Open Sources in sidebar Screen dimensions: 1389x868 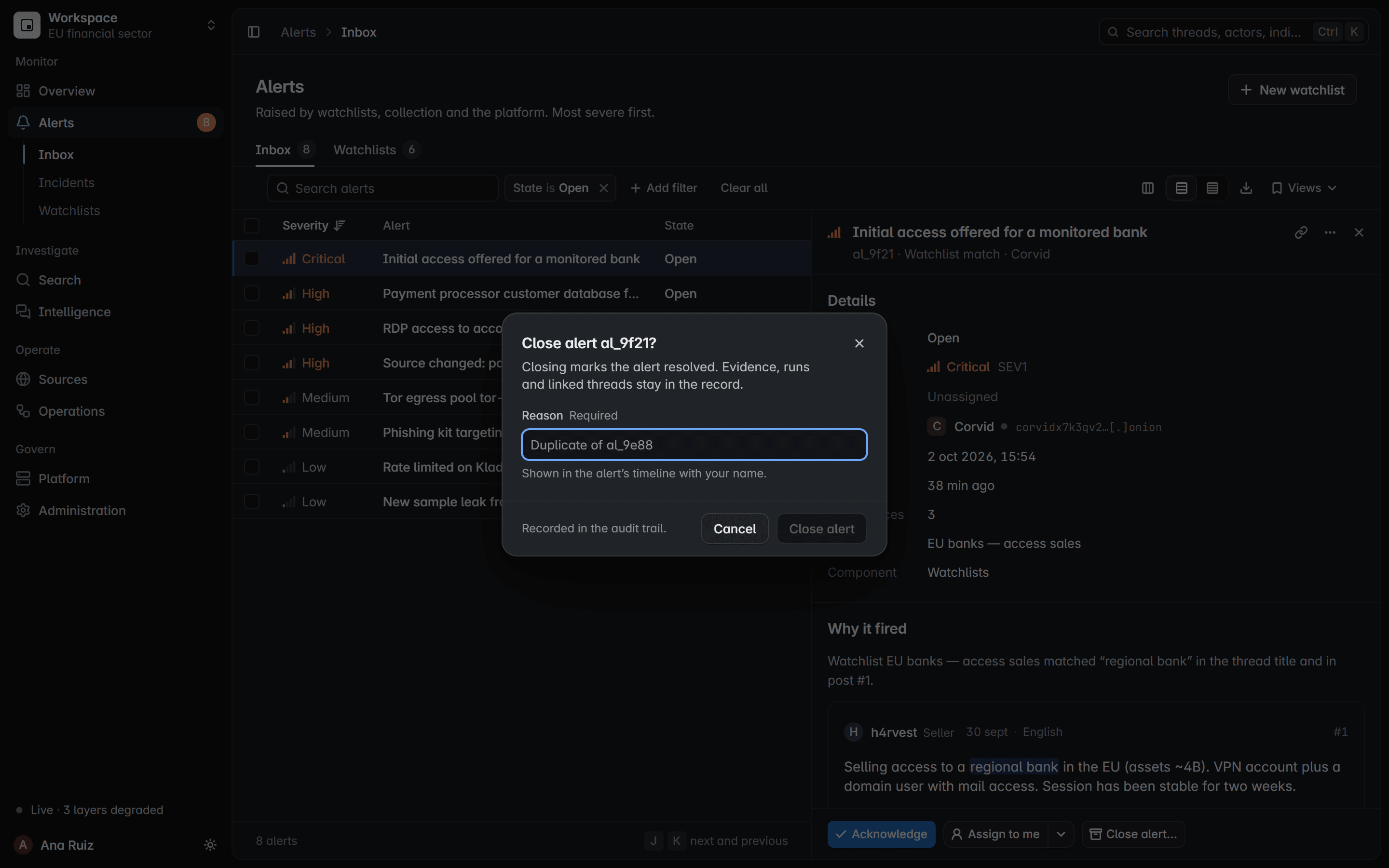(x=115, y=380)
